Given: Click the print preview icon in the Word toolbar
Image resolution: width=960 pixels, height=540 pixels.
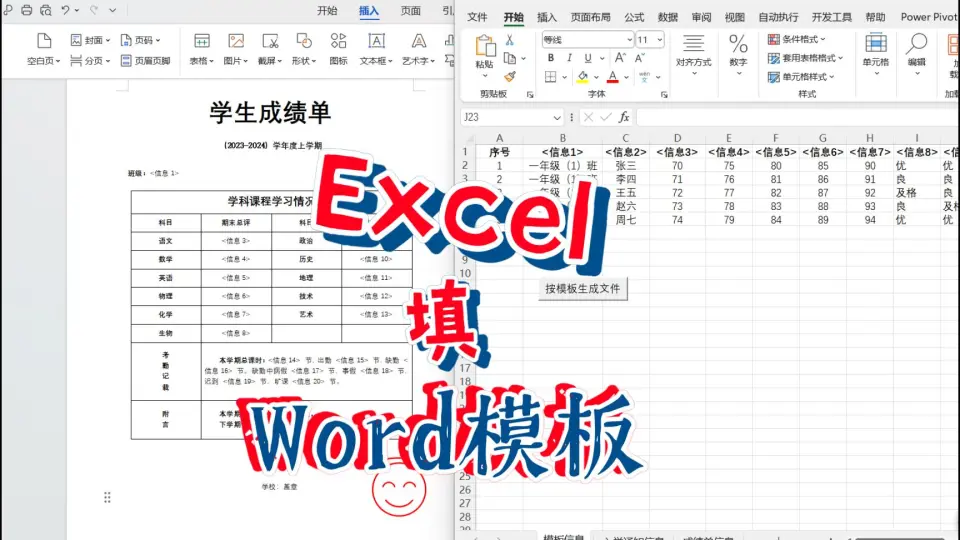Looking at the screenshot, I should click(46, 10).
